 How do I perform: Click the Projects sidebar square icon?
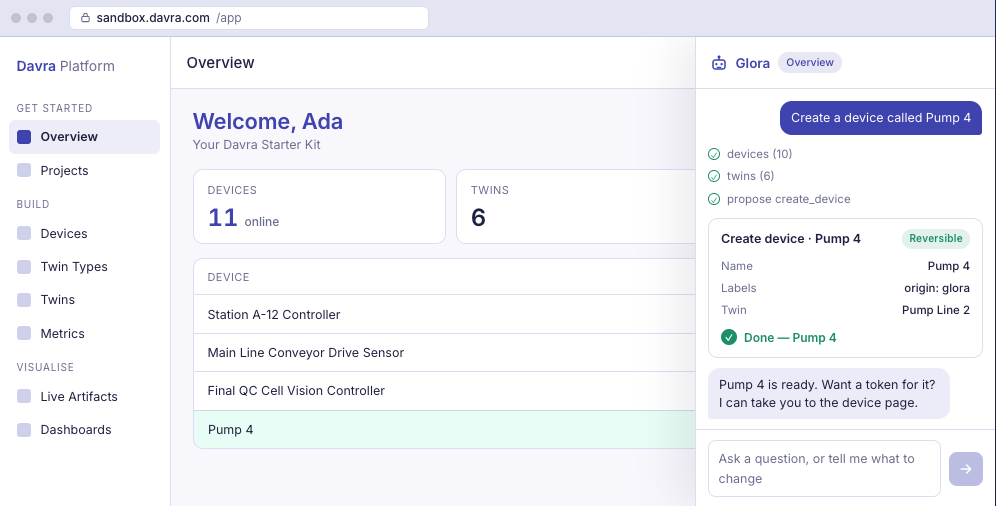[x=24, y=170]
